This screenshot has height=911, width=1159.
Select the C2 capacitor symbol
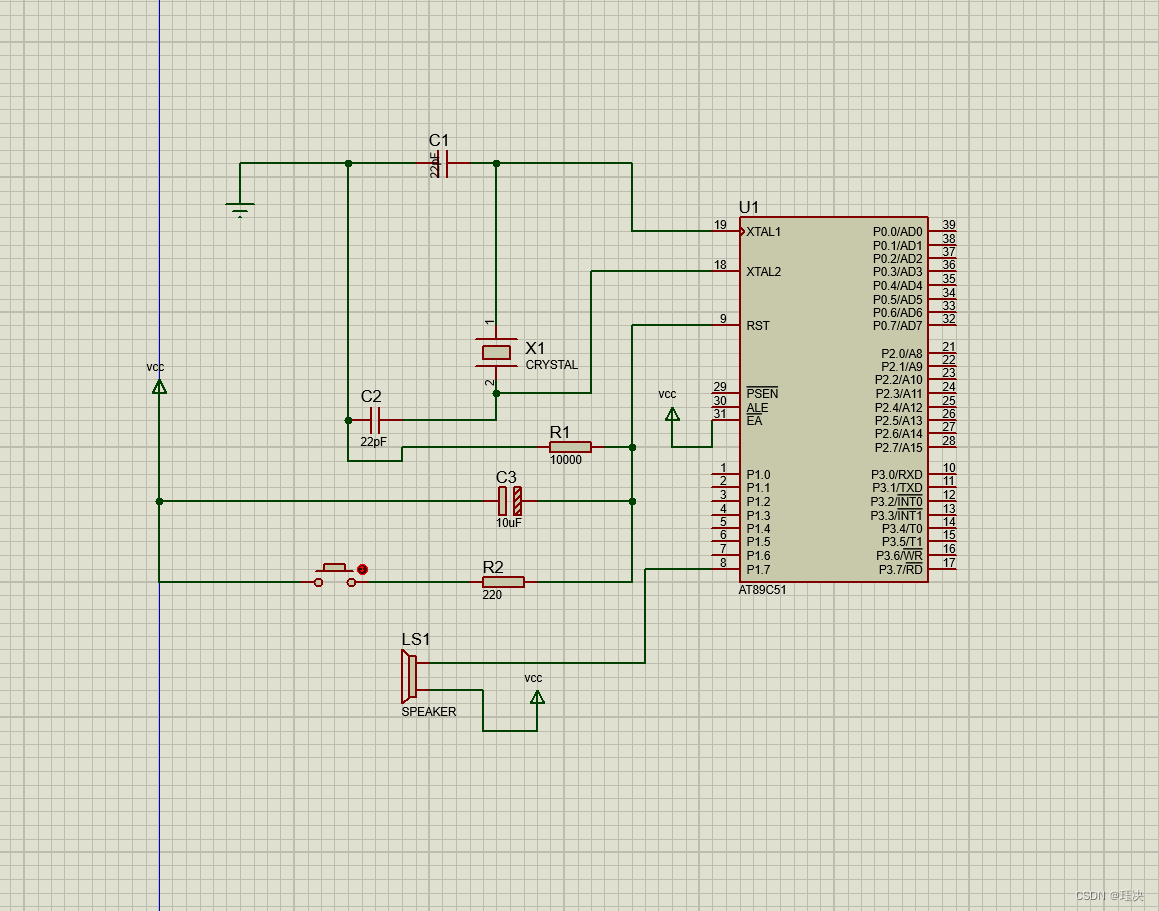(375, 420)
